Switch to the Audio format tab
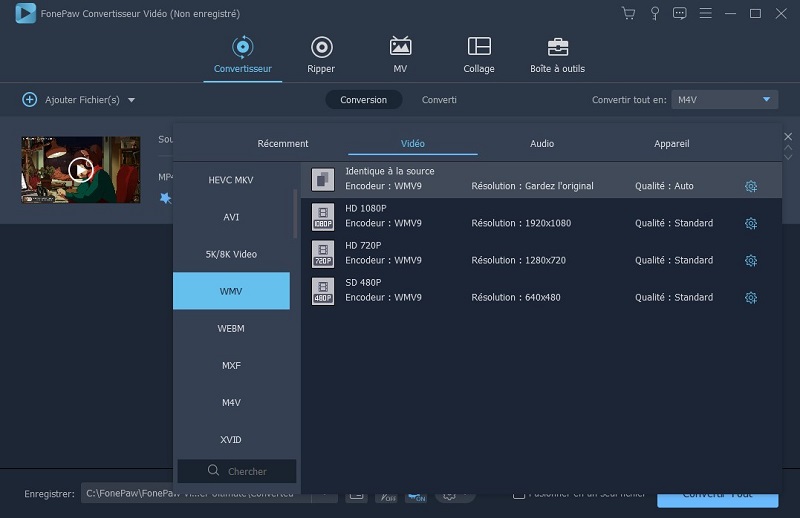The width and height of the screenshot is (800, 518). pyautogui.click(x=542, y=144)
